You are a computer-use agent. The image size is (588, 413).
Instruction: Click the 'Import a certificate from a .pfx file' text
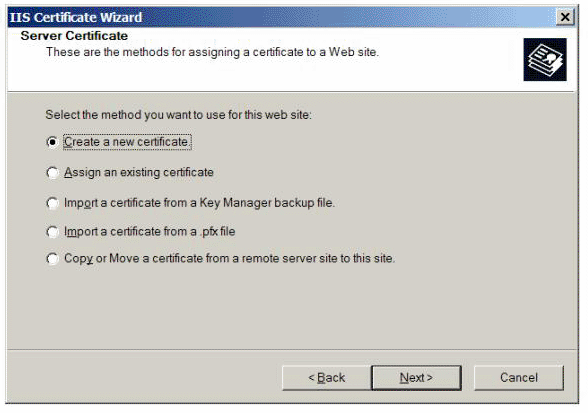(150, 232)
